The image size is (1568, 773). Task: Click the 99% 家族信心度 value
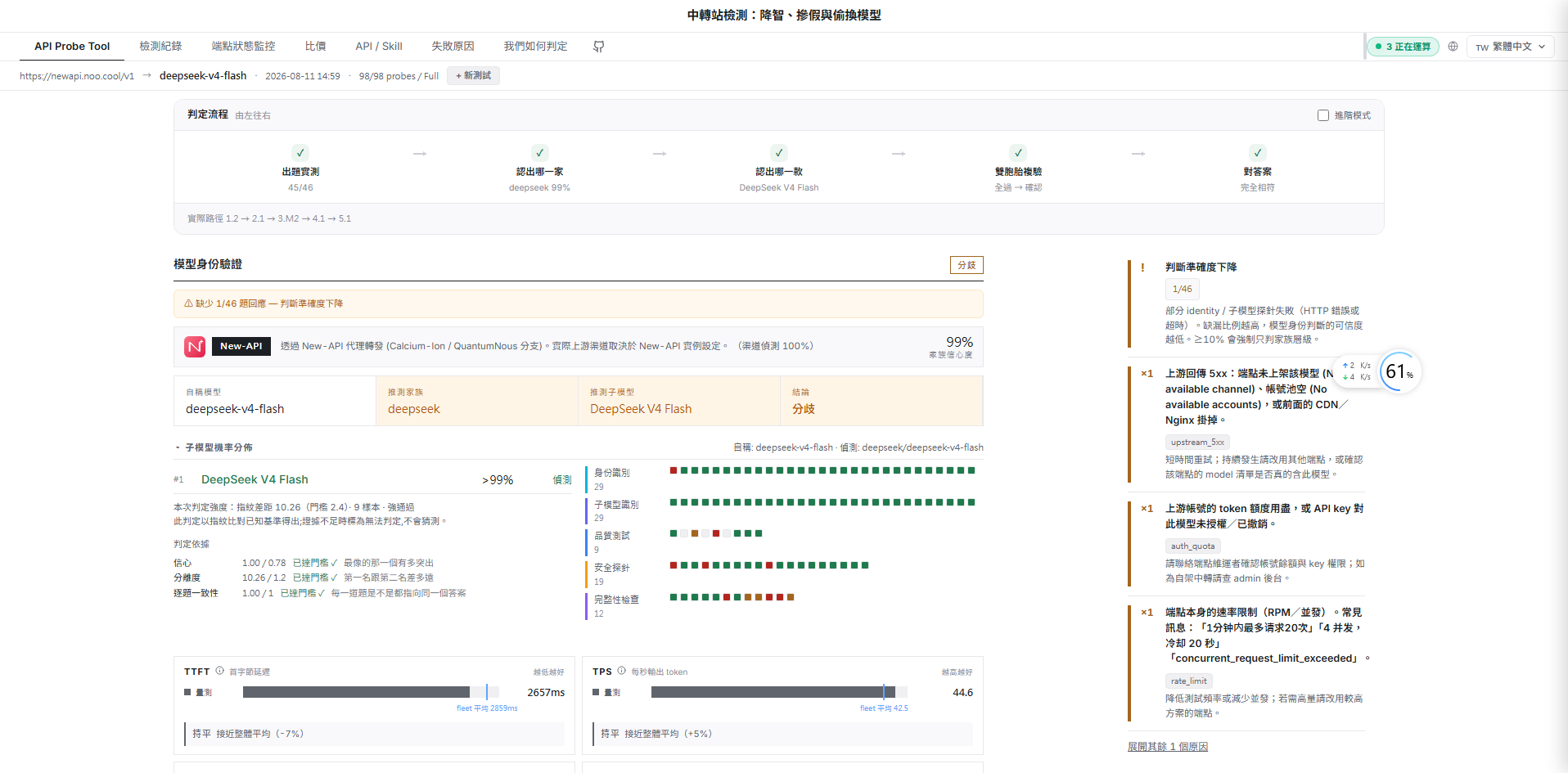959,342
